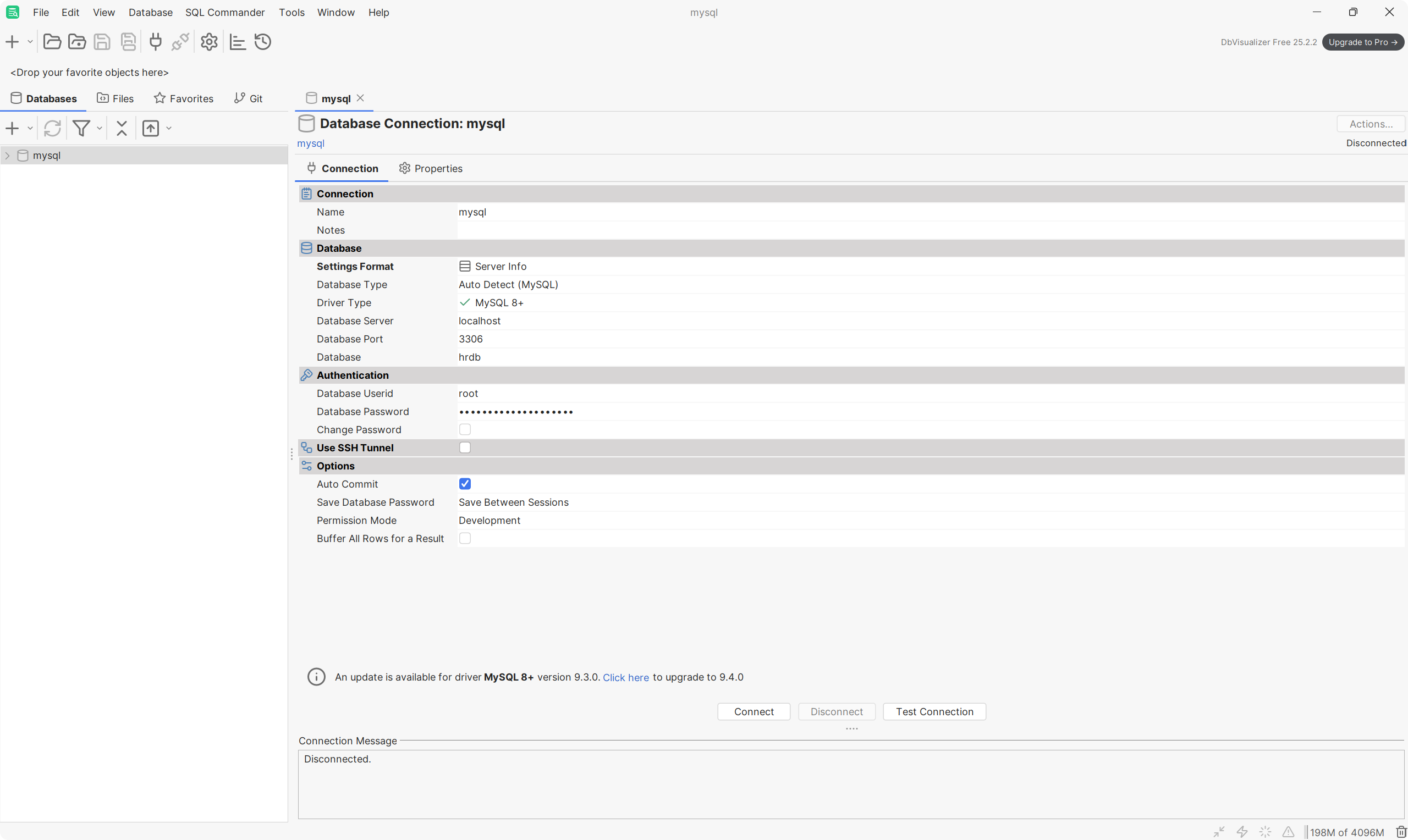Viewport: 1408px width, 840px height.
Task: Select the Connection tab
Action: tap(343, 169)
